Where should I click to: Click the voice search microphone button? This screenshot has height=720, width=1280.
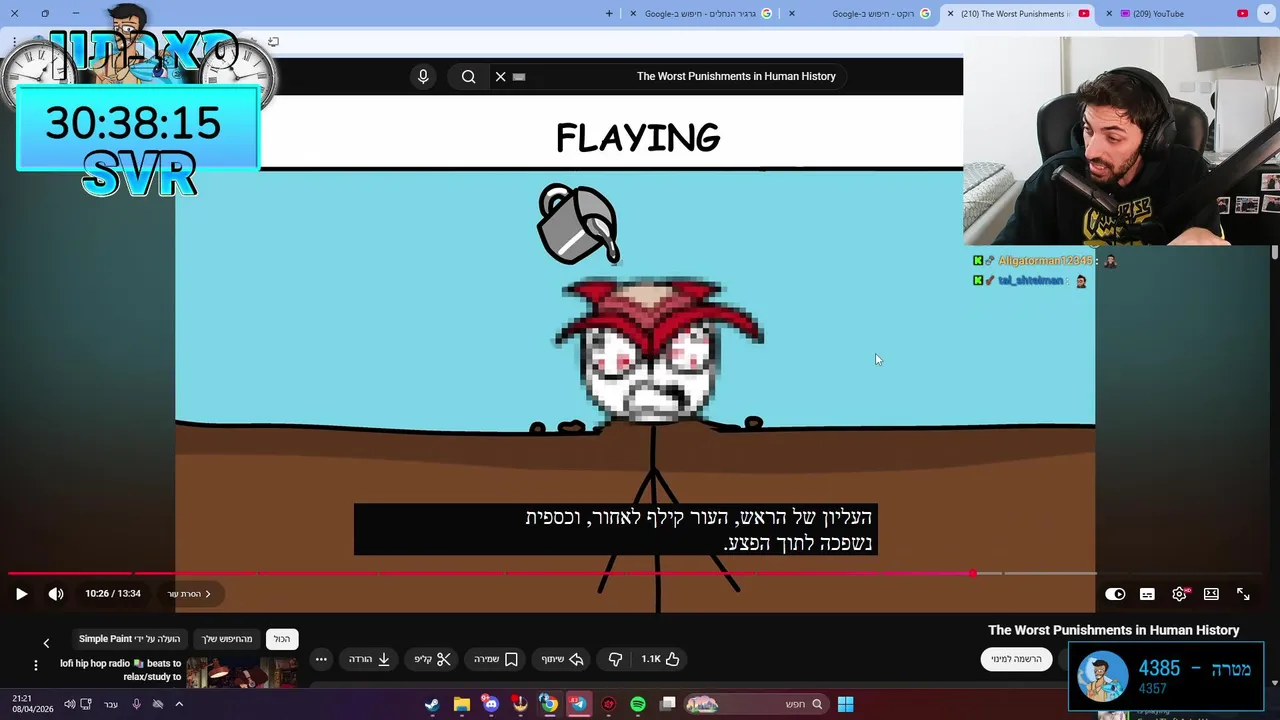coord(423,76)
